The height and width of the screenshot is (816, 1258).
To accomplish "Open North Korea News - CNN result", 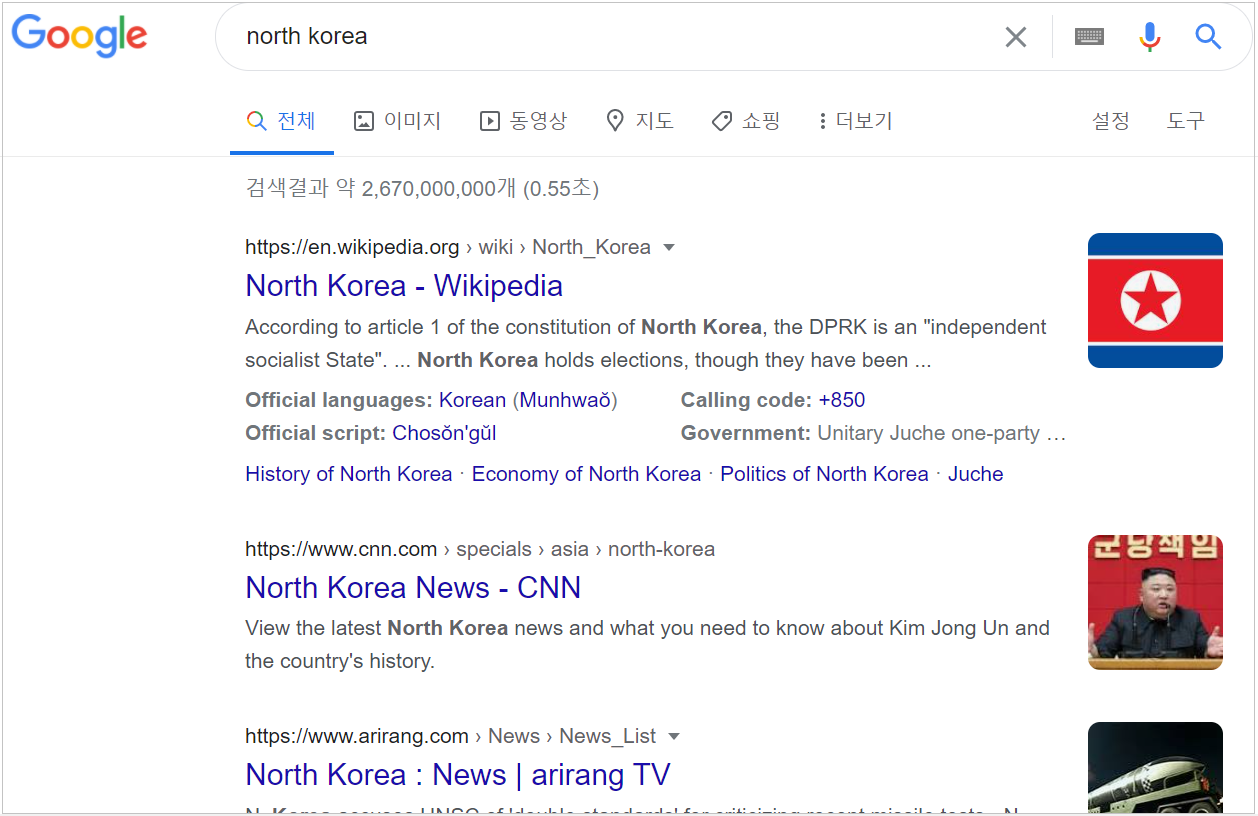I will point(413,588).
